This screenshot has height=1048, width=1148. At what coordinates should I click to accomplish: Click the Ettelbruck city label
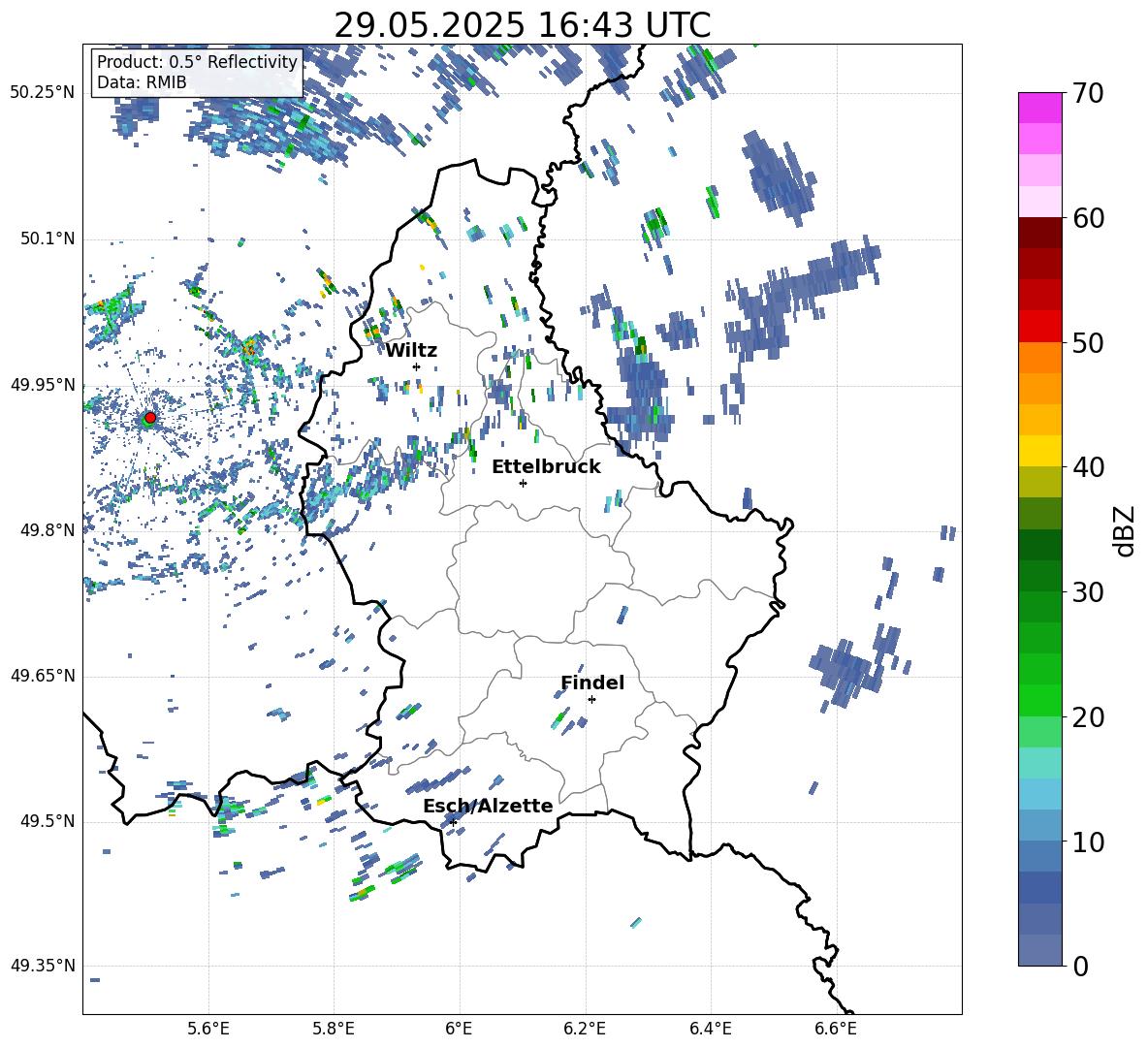[546, 467]
